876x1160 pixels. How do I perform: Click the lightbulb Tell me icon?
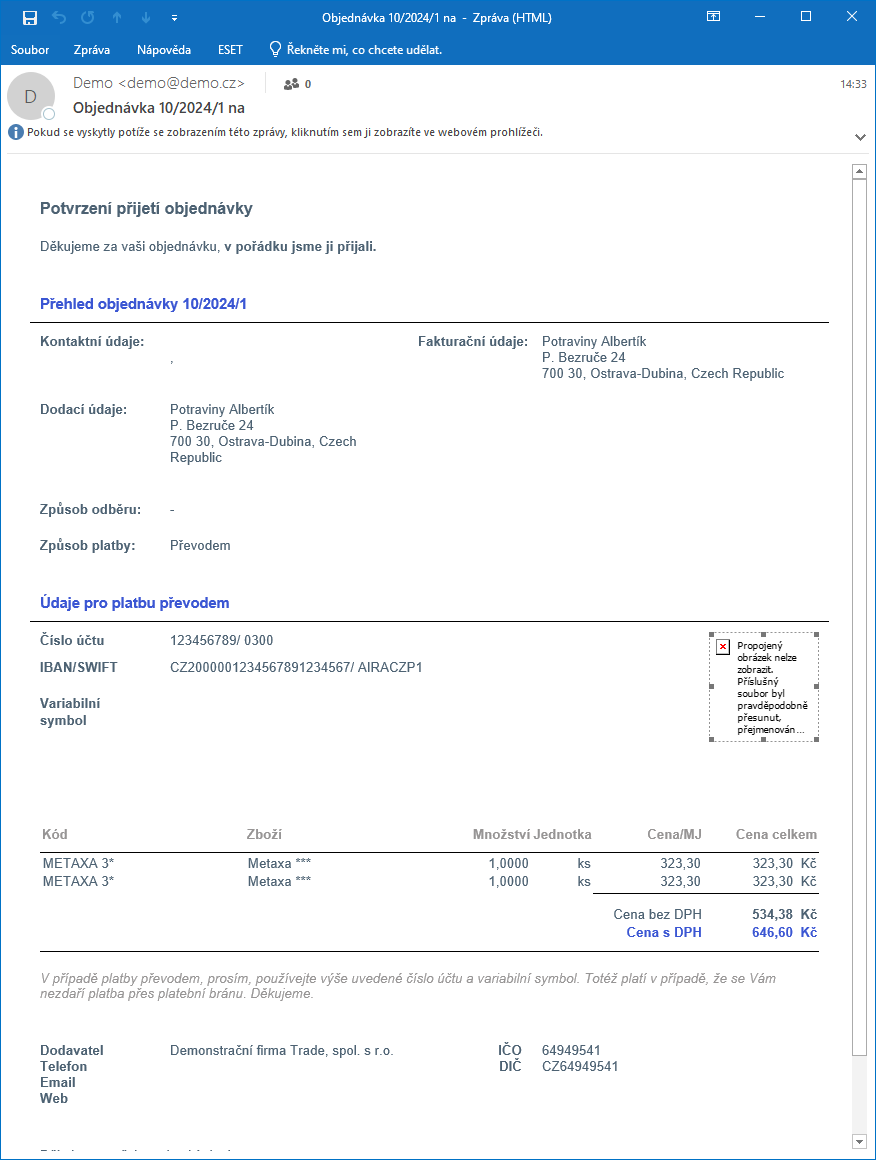click(x=275, y=50)
